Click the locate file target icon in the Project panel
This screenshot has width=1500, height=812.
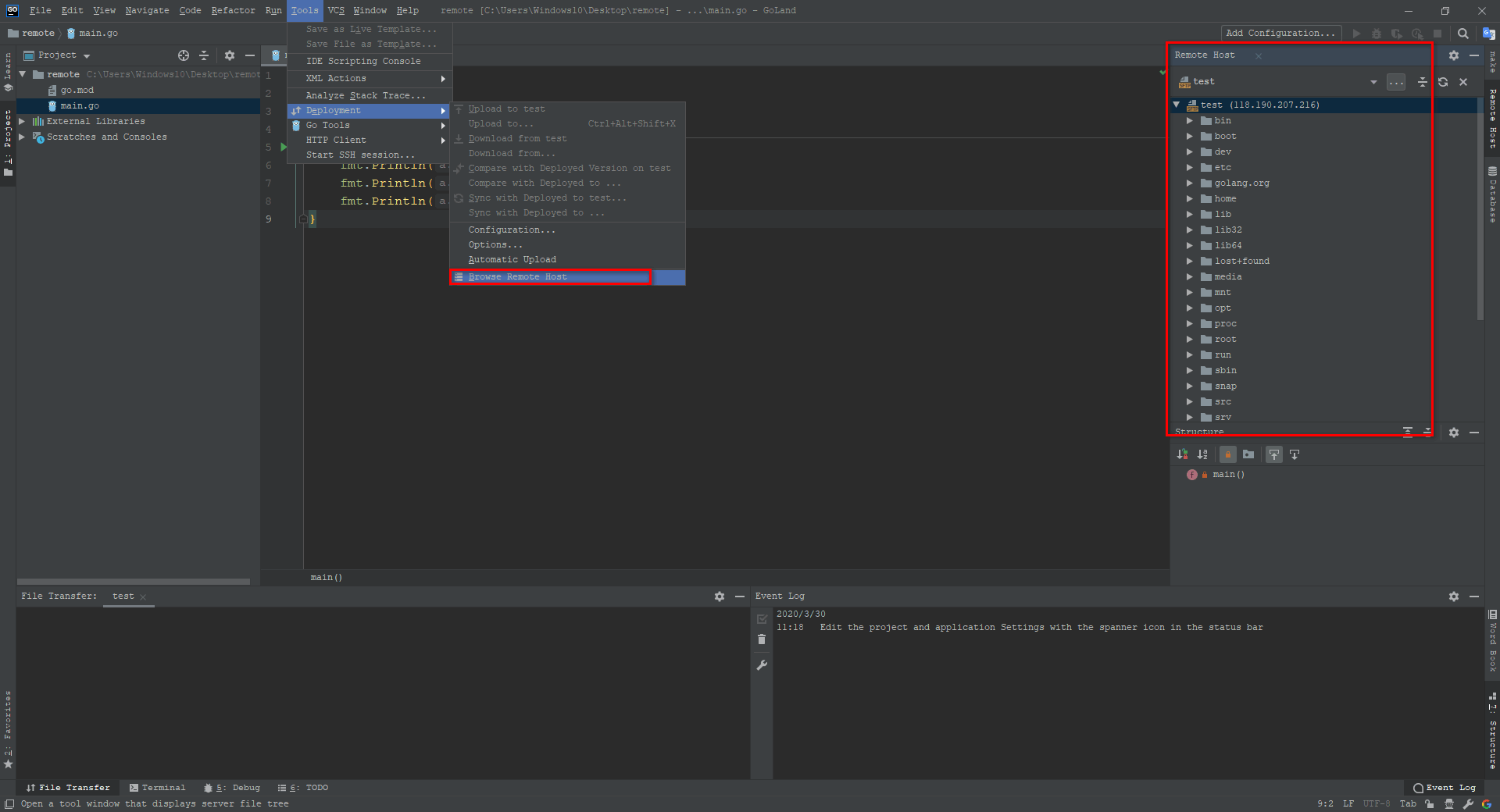pos(184,55)
